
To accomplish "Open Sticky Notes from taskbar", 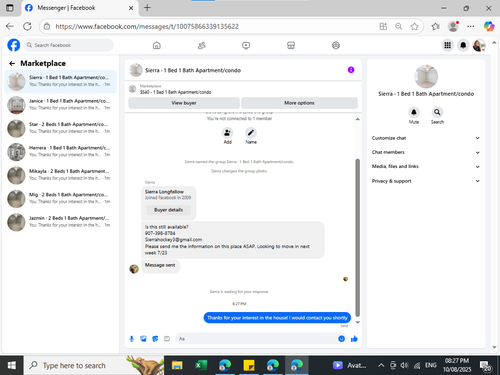I will point(249,366).
